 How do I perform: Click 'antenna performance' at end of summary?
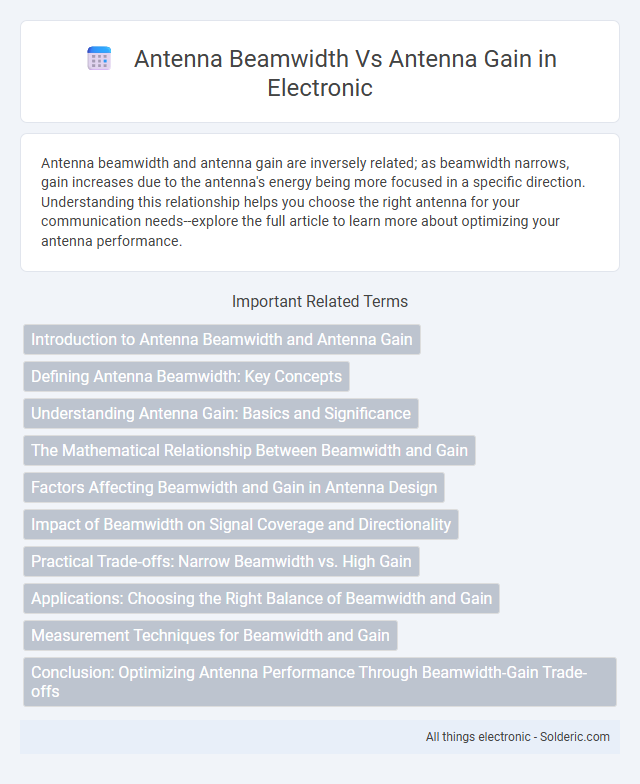110,241
